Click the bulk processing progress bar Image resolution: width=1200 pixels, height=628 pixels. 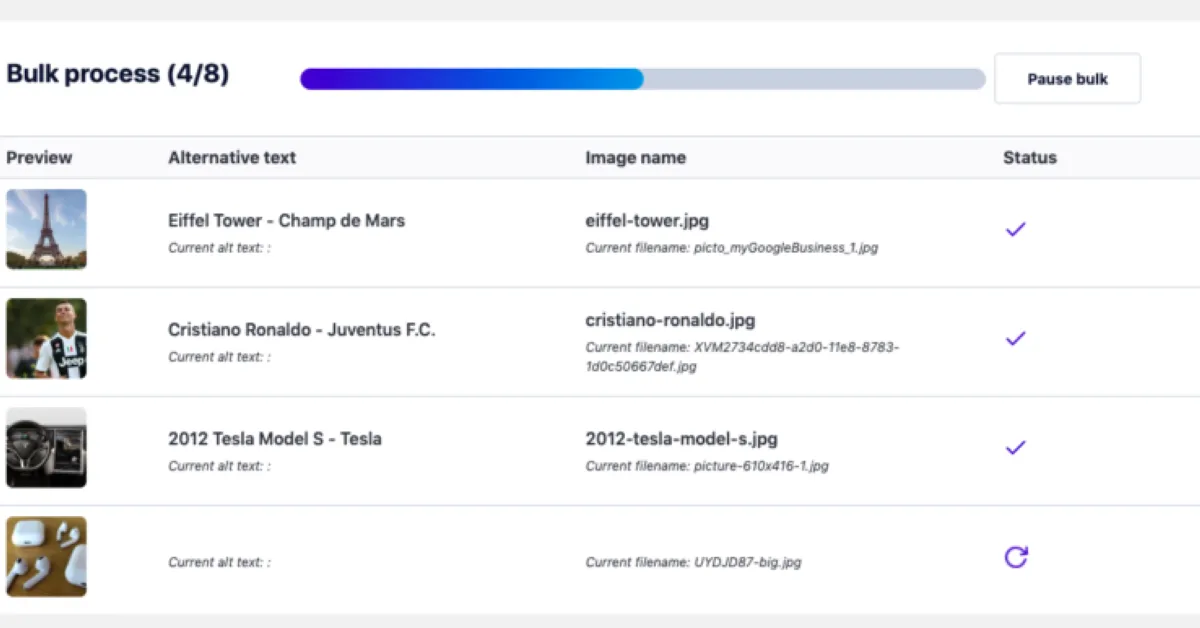[x=640, y=78]
